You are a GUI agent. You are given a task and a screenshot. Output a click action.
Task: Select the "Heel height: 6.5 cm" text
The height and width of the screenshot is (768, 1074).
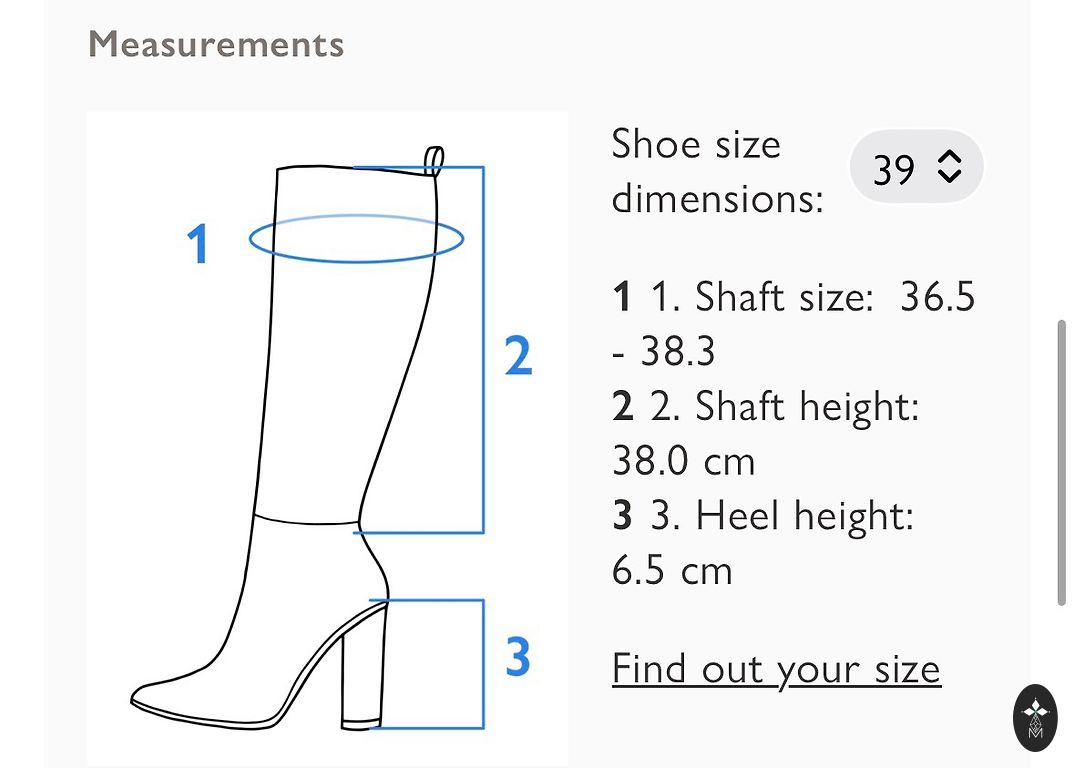(762, 543)
